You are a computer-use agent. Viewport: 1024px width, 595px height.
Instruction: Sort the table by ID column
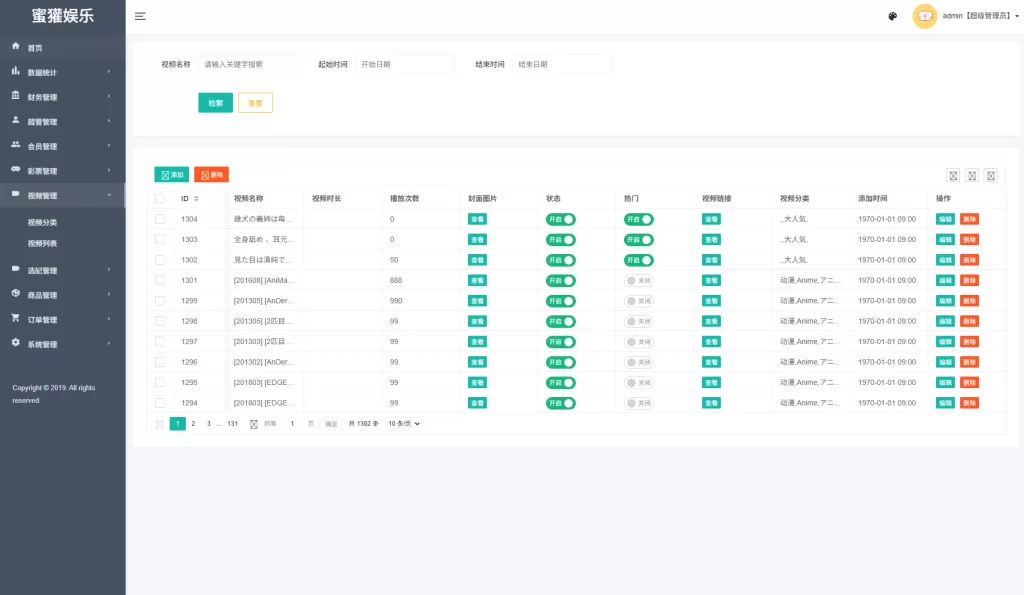[x=196, y=199]
